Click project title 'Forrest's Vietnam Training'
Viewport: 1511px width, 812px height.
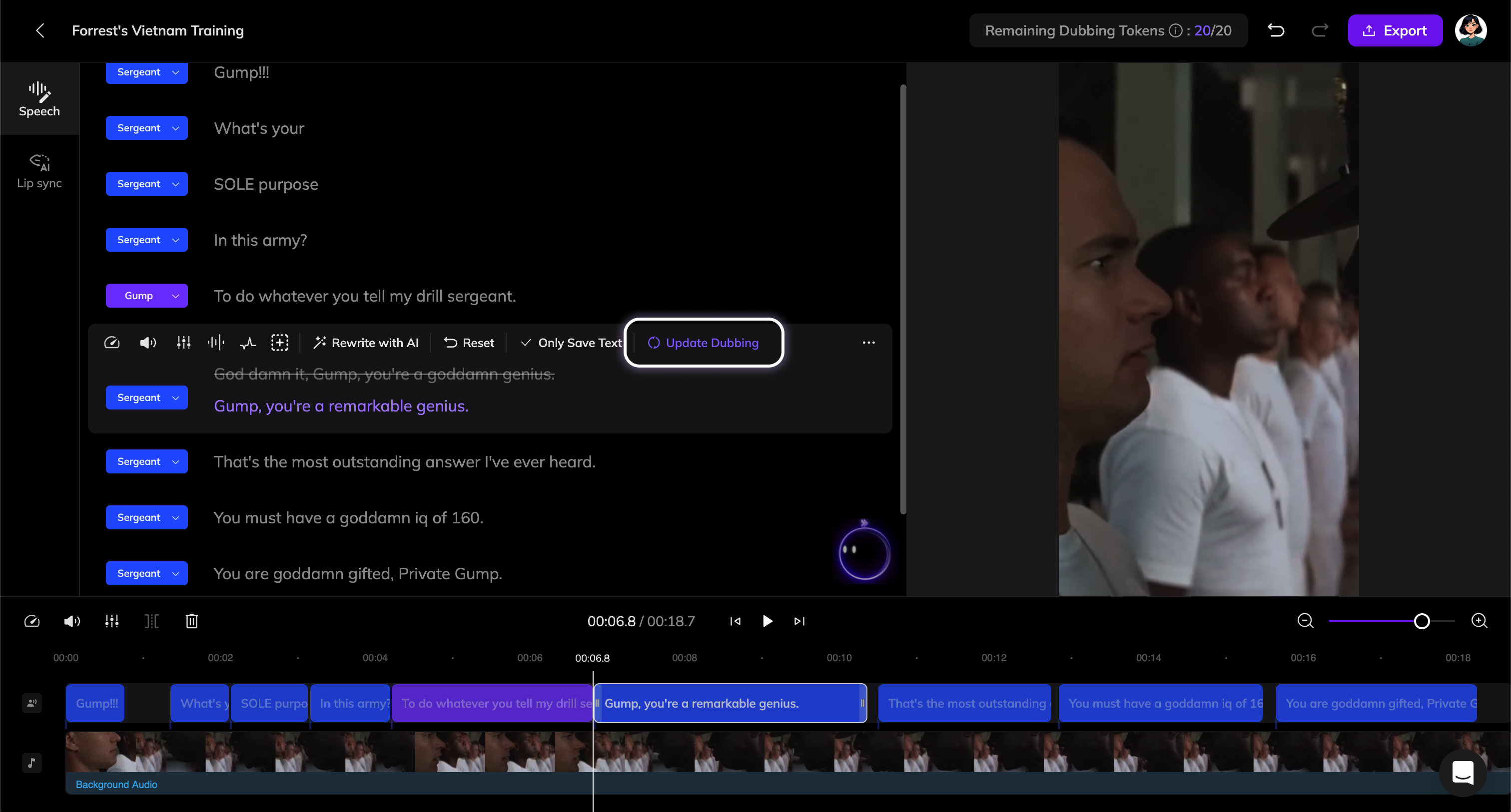(x=158, y=30)
